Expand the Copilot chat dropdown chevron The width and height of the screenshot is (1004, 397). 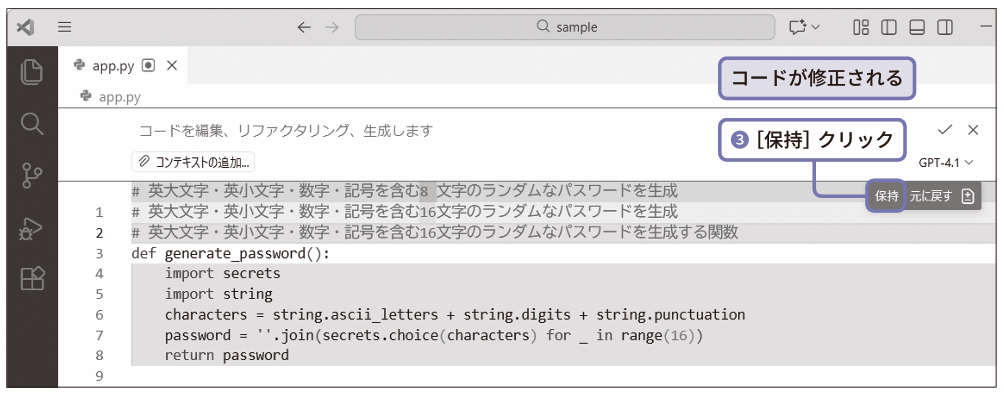[x=815, y=28]
